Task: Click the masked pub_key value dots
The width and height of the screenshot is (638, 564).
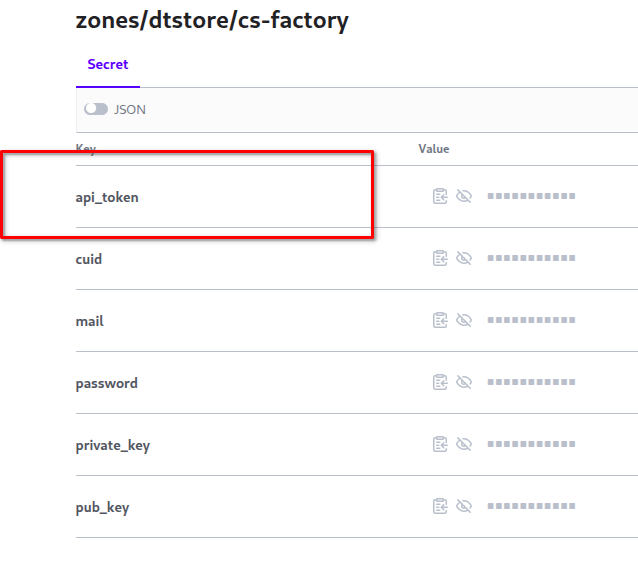Action: pos(531,506)
